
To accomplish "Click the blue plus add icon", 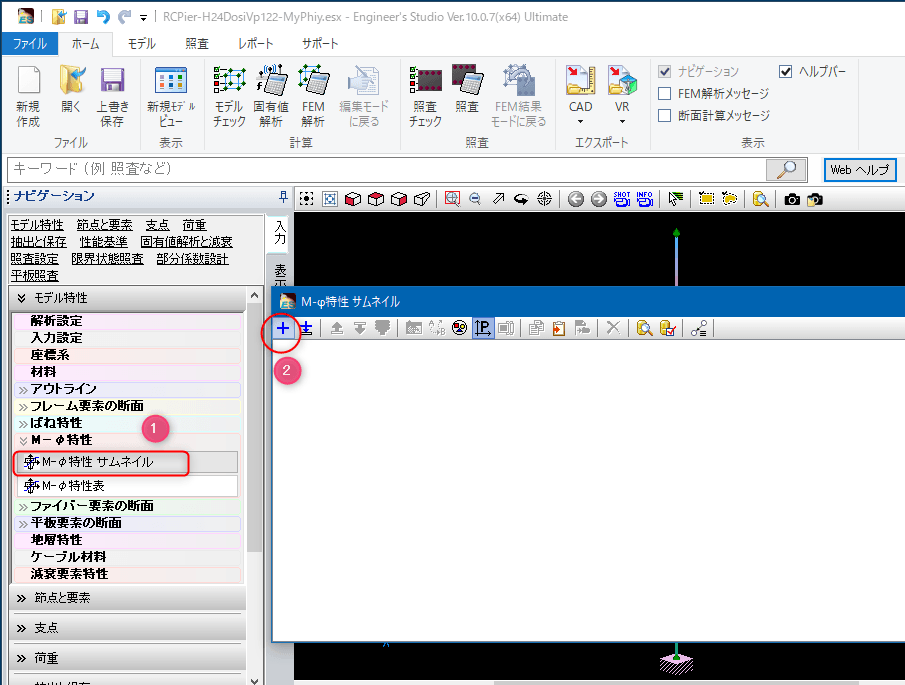I will point(283,328).
